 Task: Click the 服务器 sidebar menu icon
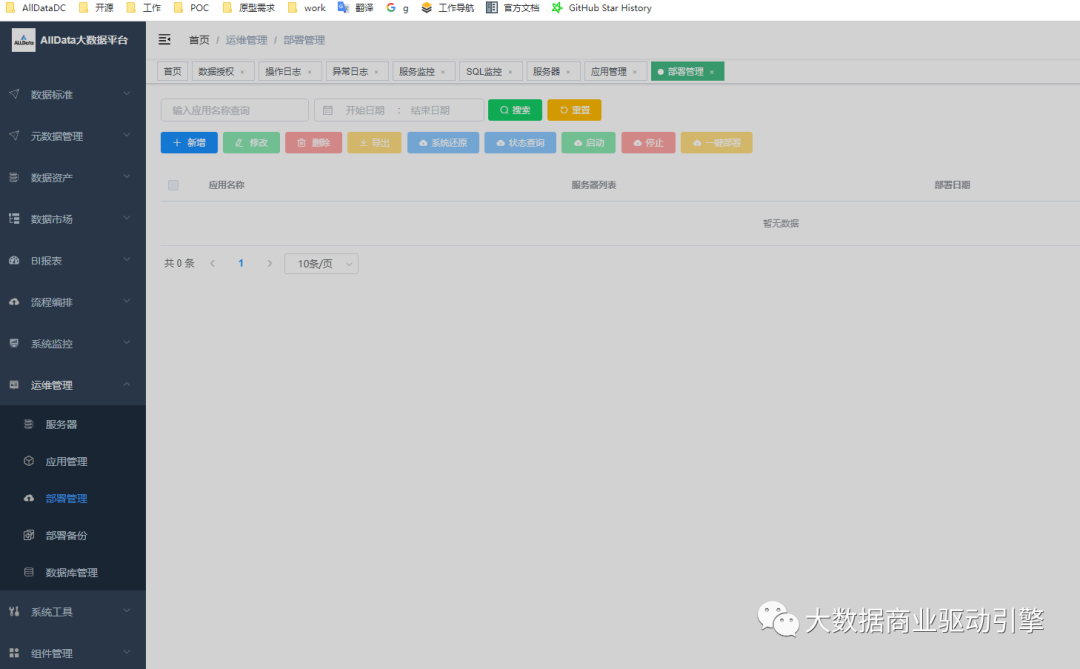click(29, 424)
